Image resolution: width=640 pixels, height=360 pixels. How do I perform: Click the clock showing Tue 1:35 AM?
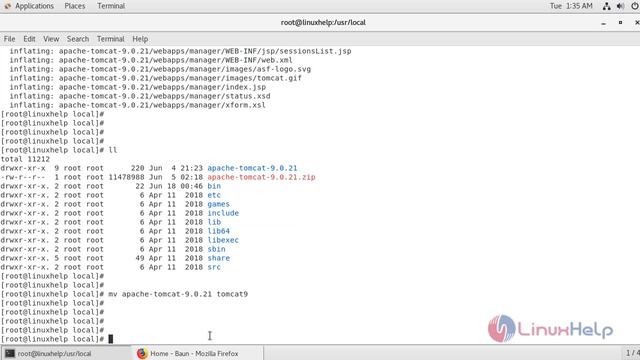pos(571,6)
